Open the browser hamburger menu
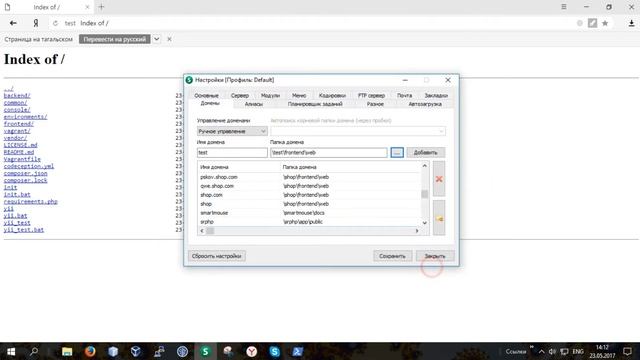 click(564, 7)
